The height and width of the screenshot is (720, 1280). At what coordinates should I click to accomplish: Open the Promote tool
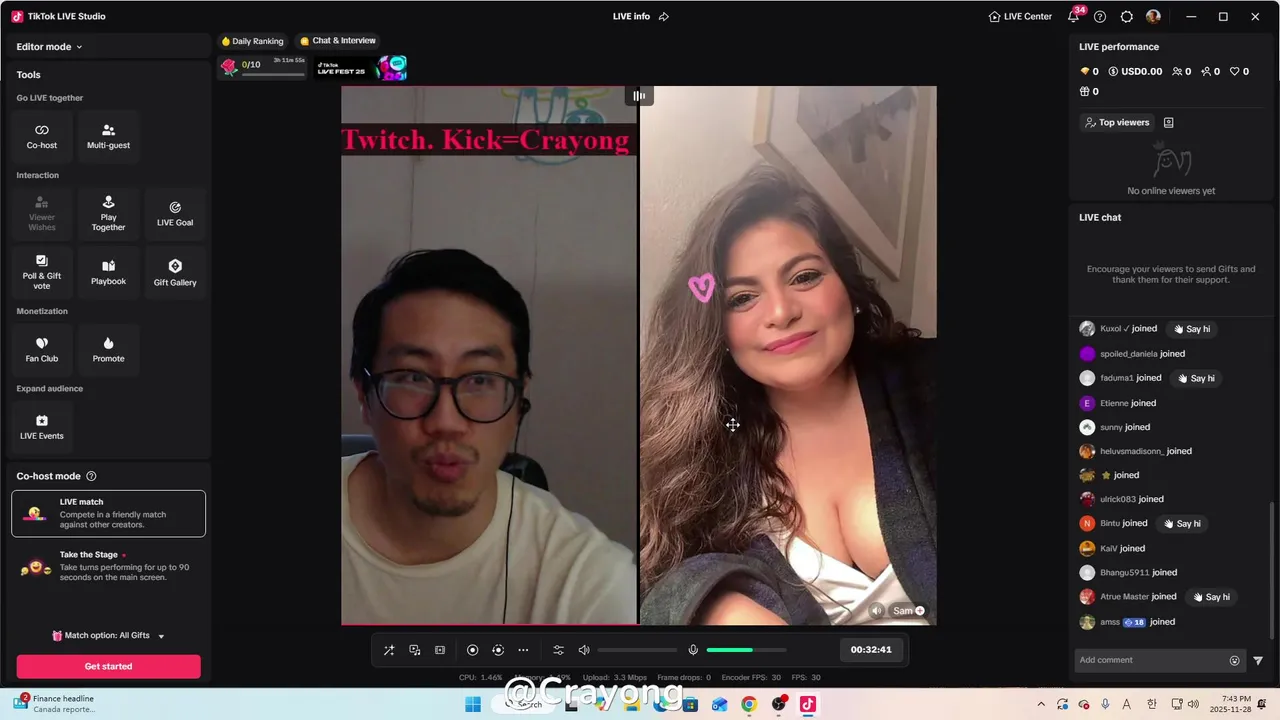pos(108,350)
